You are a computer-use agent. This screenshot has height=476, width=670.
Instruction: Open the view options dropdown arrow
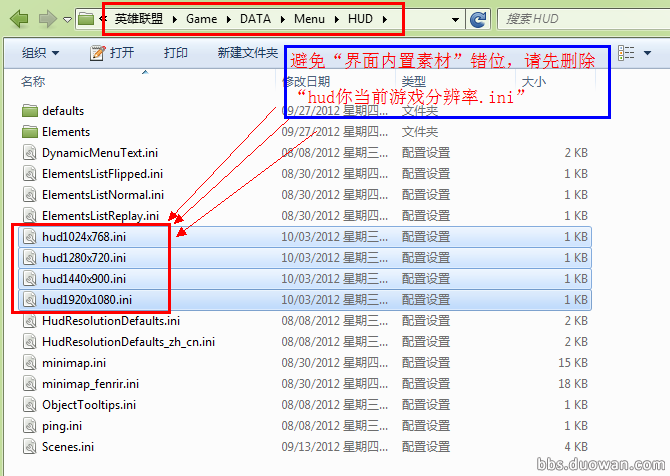(x=647, y=53)
